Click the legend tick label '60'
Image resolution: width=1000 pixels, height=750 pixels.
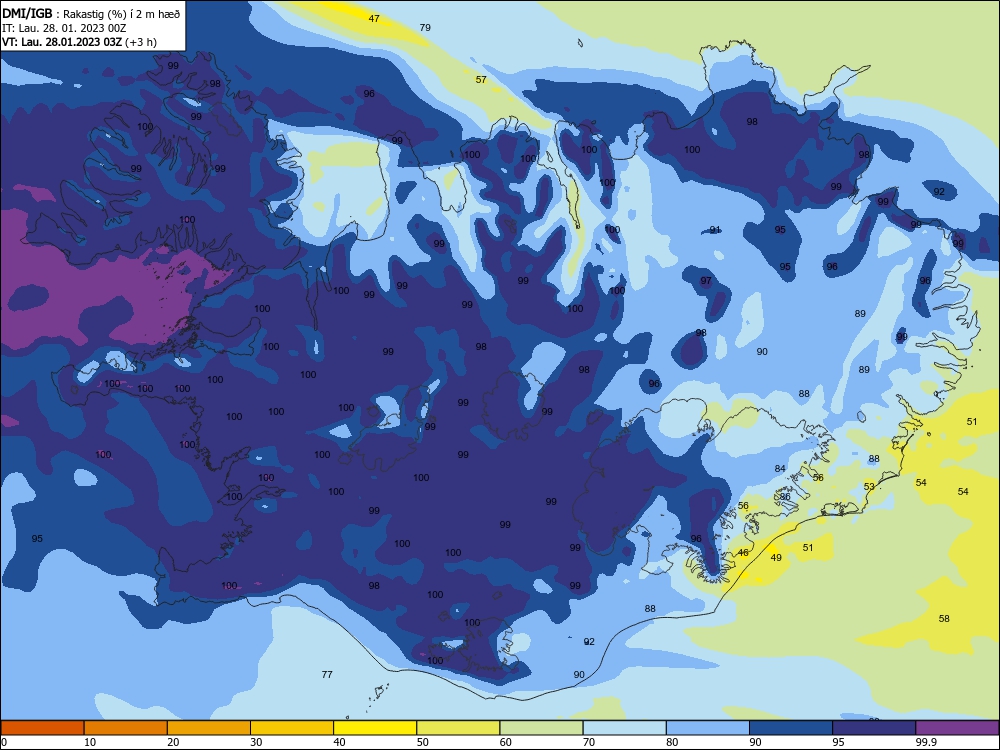506,742
